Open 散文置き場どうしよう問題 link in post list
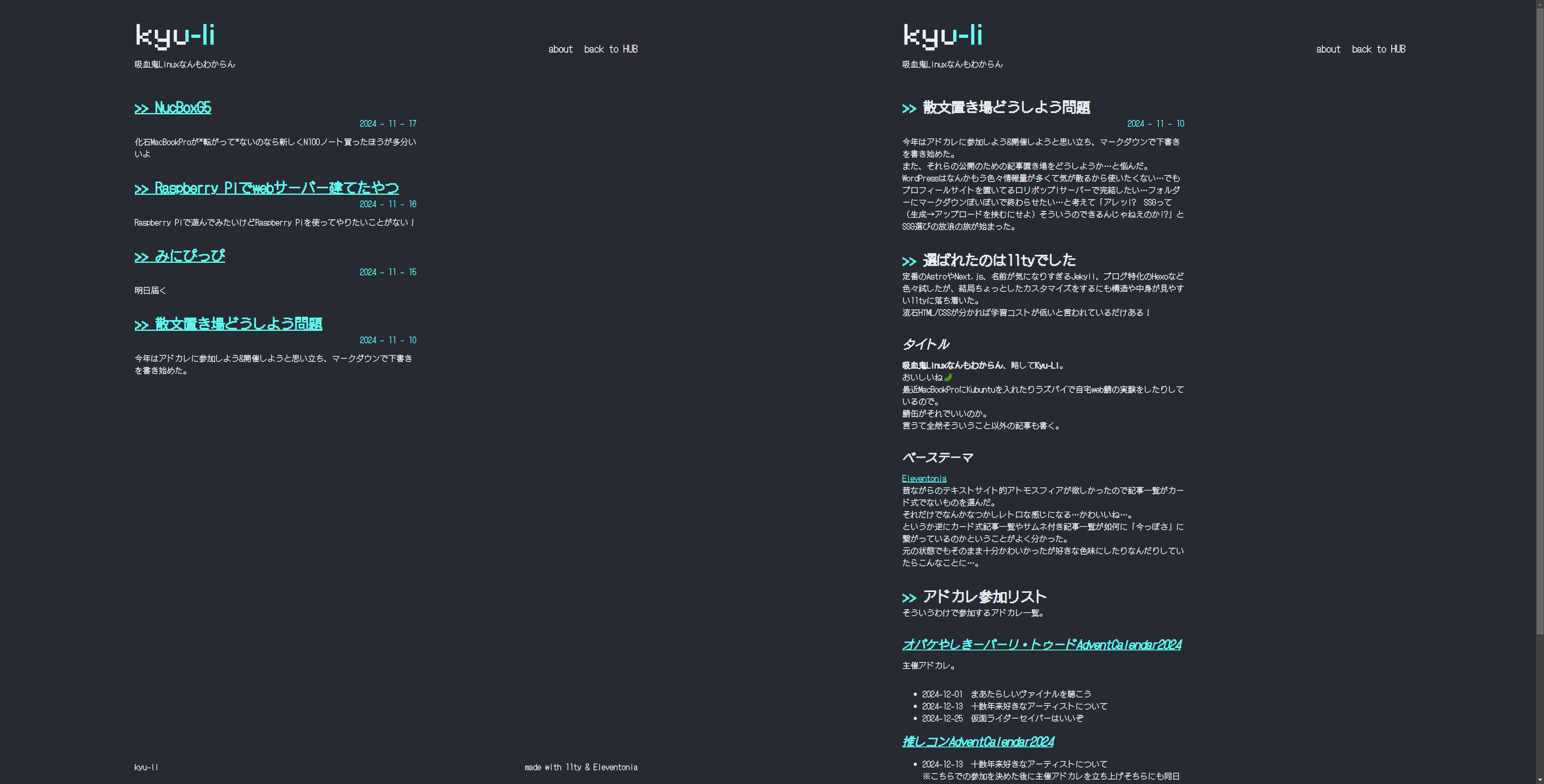The width and height of the screenshot is (1544, 784). click(228, 324)
